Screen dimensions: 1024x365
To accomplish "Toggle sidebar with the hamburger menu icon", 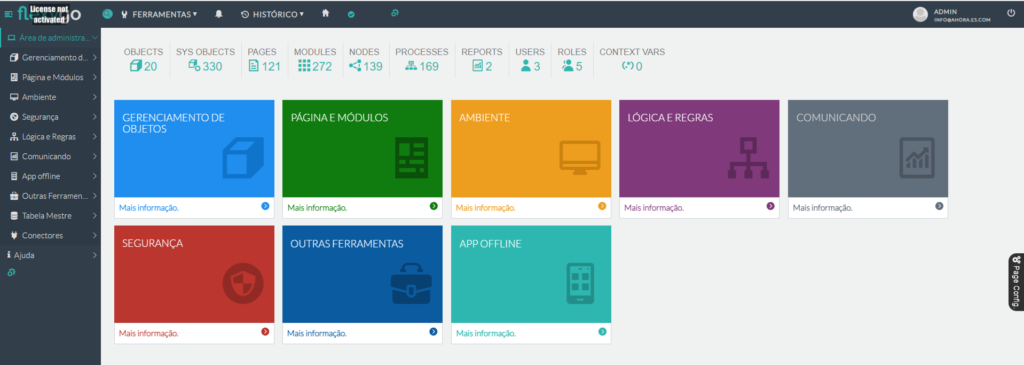I will point(8,14).
